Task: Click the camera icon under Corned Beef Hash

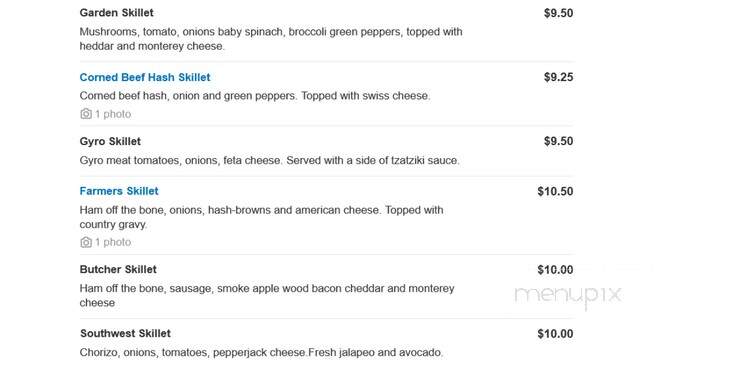Action: 86,114
